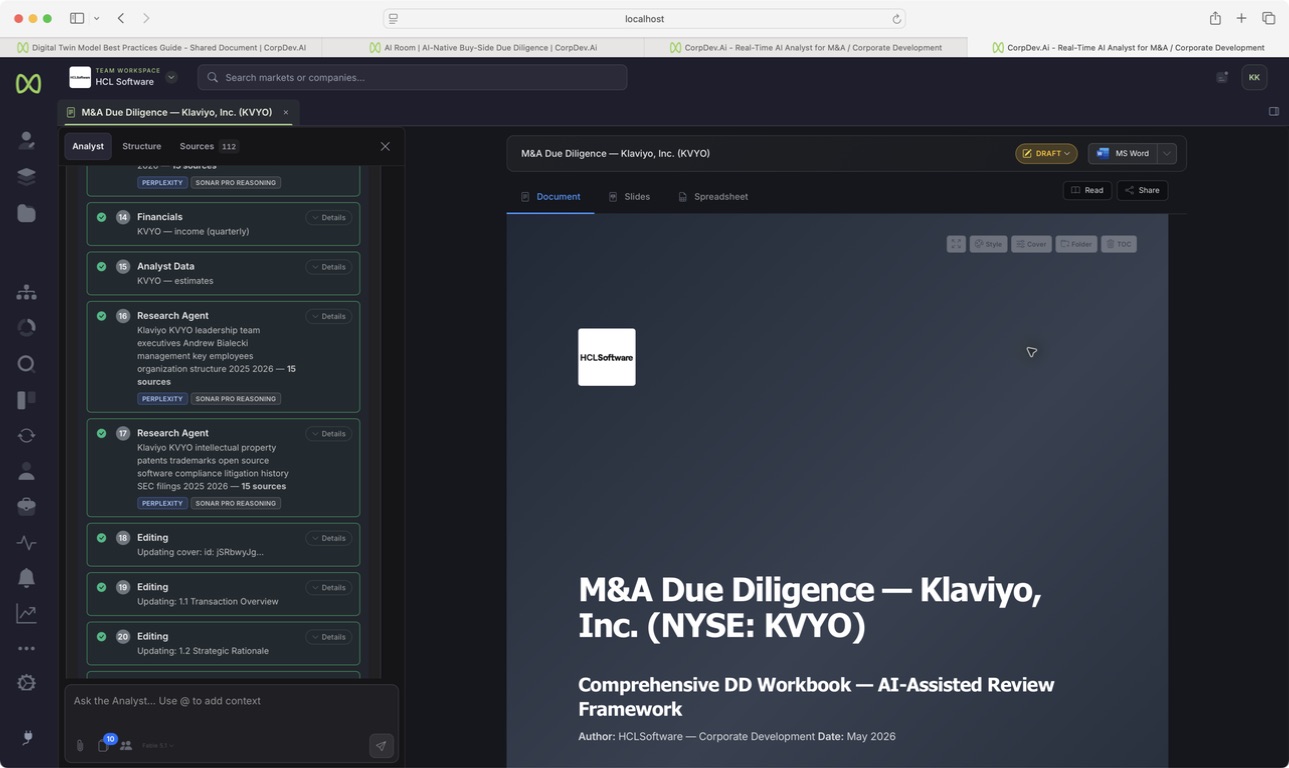1289x768 pixels.
Task: Click Safari share icon in toolbar
Action: tap(1215, 18)
